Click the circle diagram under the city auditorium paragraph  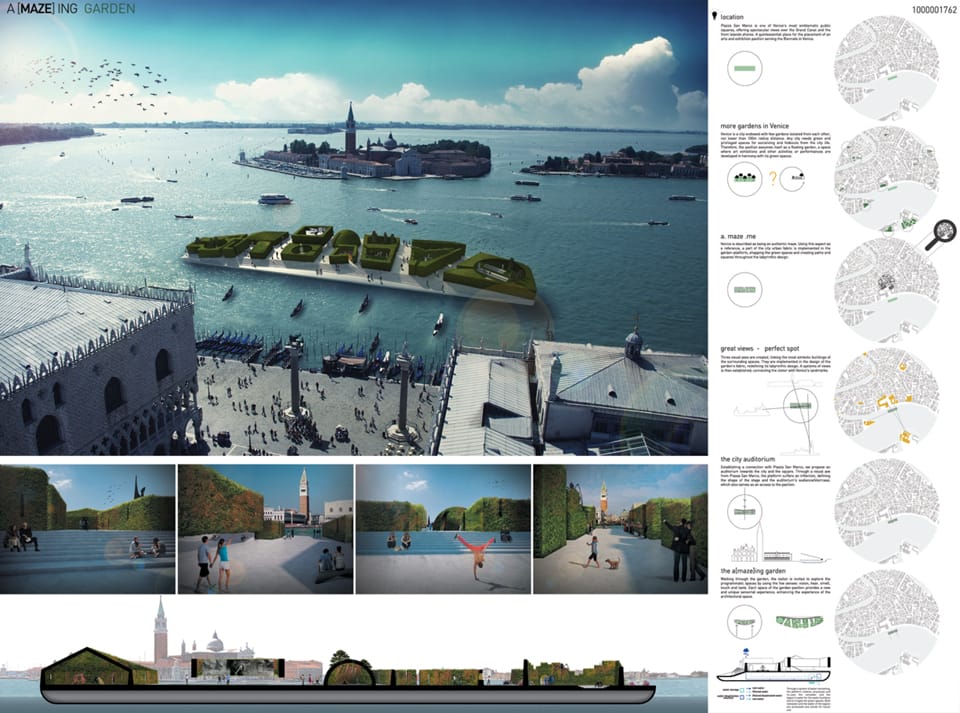tap(744, 512)
